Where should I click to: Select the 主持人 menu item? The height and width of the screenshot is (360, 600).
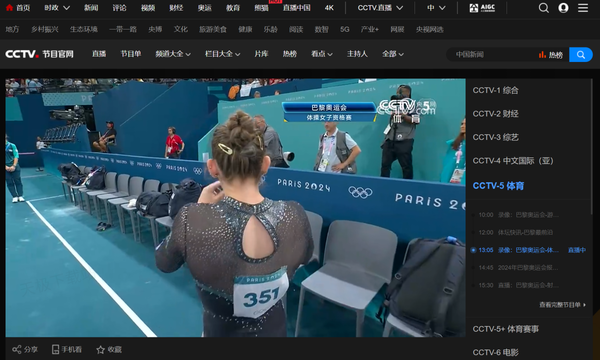click(x=357, y=54)
